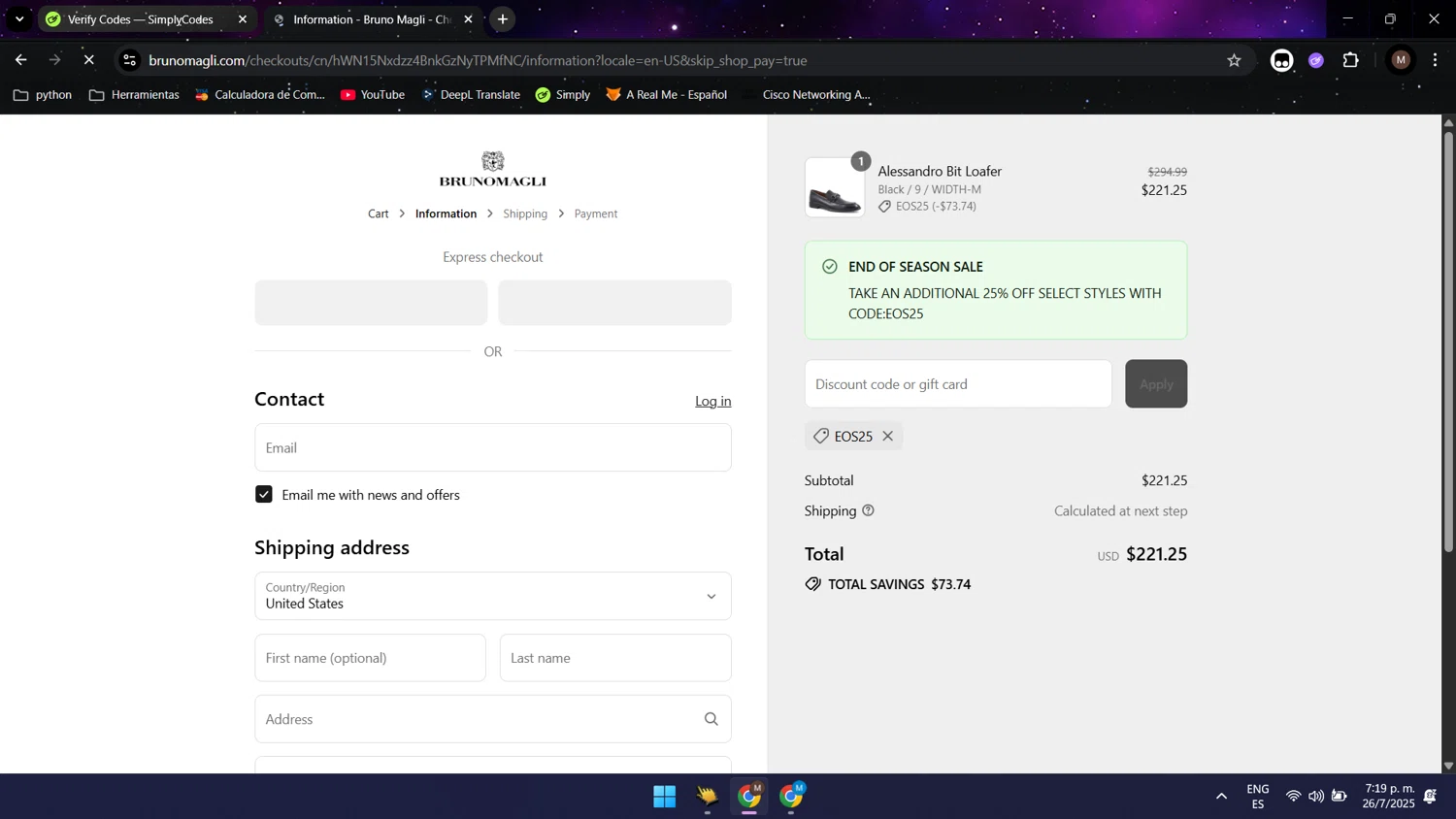The image size is (1456, 819).
Task: Open the battery tray icon
Action: [x=1339, y=797]
